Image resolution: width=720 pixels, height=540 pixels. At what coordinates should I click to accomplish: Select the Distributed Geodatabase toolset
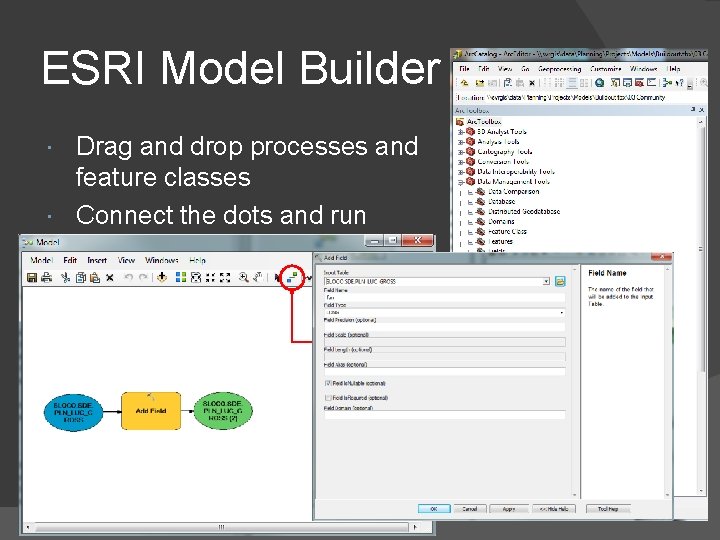(524, 212)
